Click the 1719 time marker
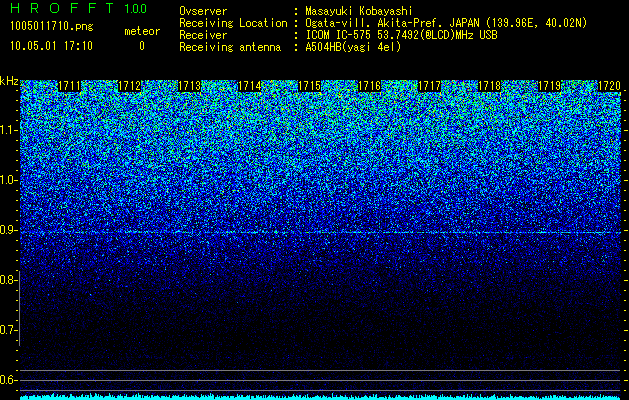 [x=549, y=86]
